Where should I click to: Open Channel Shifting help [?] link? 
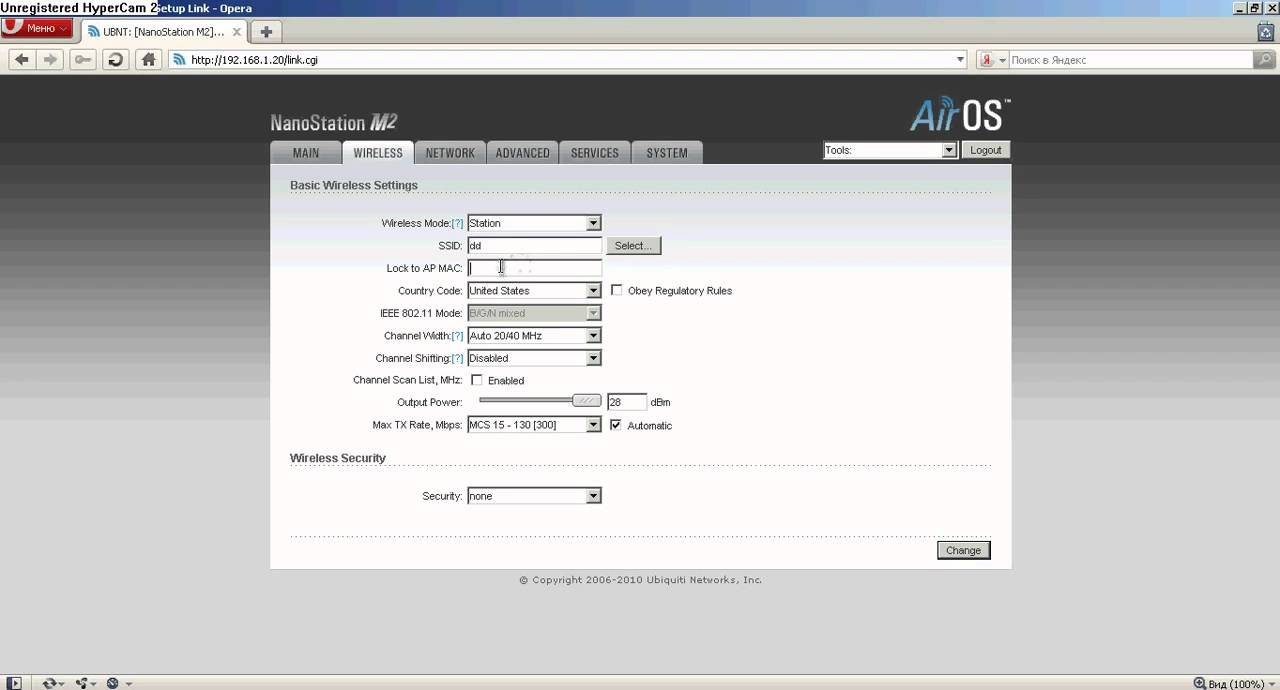(x=457, y=358)
